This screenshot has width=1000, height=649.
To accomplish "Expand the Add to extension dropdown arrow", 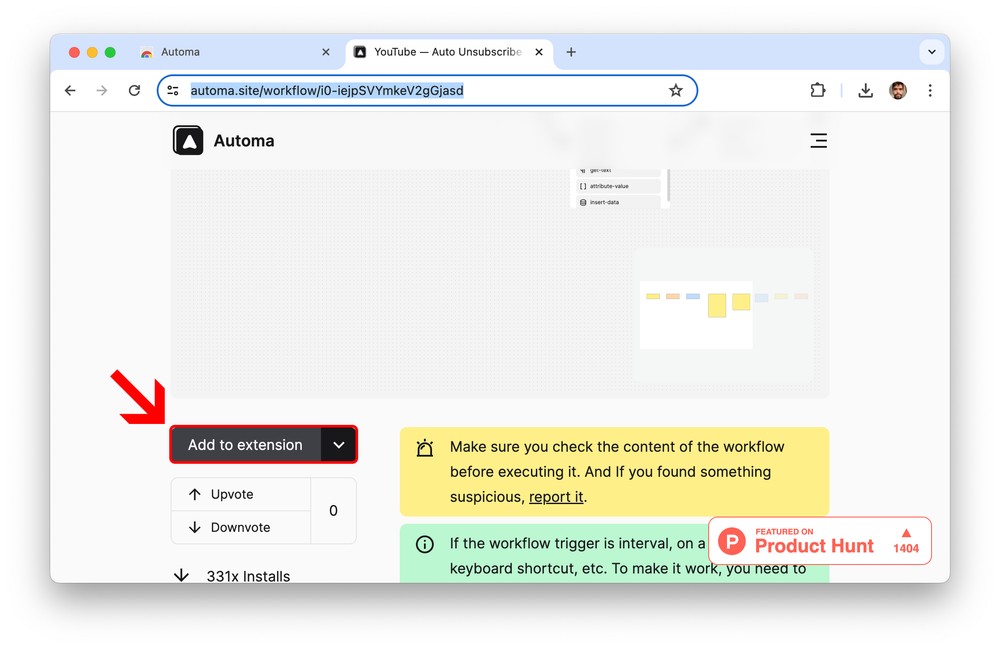I will (x=339, y=445).
